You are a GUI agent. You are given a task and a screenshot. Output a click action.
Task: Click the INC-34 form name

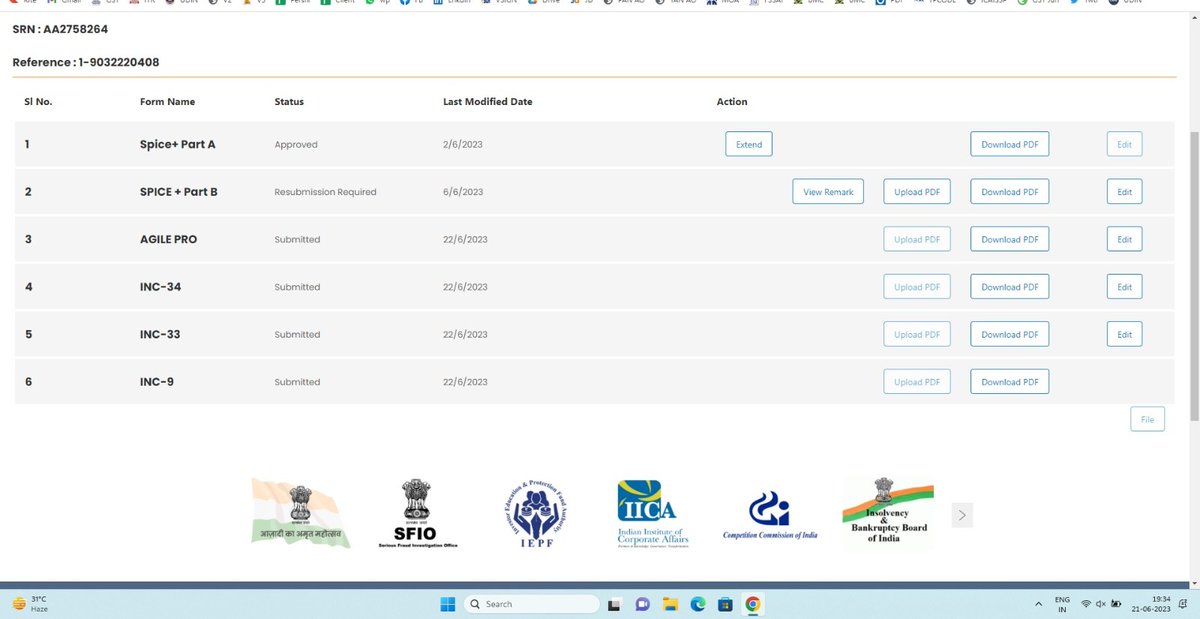tap(160, 287)
